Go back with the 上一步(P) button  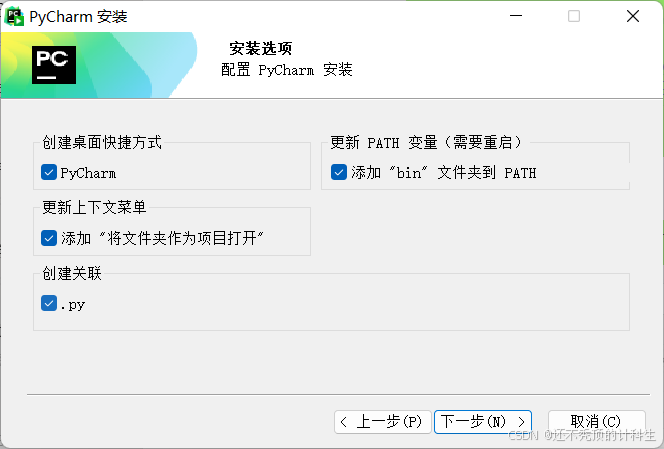[x=383, y=422]
